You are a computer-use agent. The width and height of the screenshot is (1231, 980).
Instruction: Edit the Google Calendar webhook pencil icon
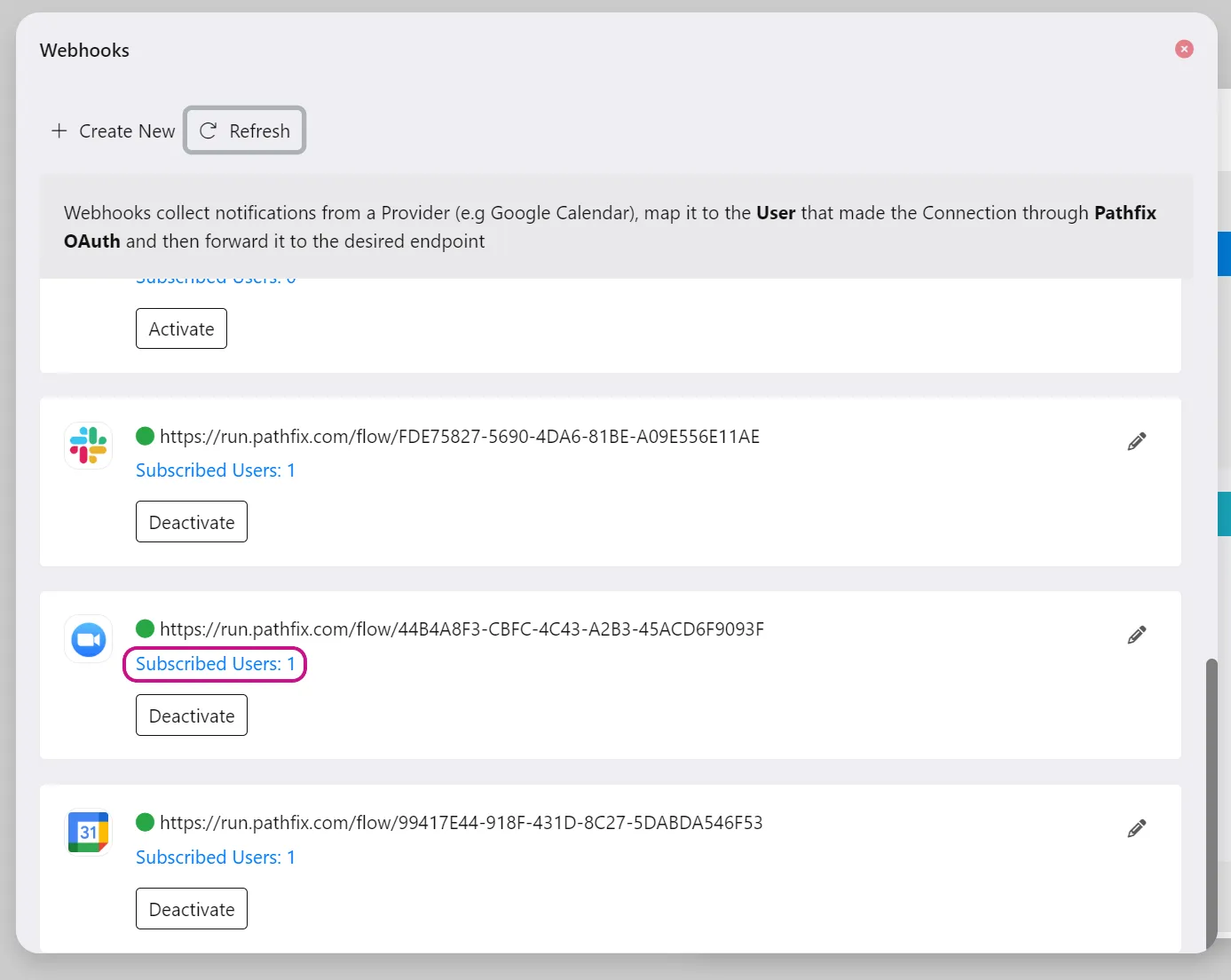pyautogui.click(x=1137, y=828)
